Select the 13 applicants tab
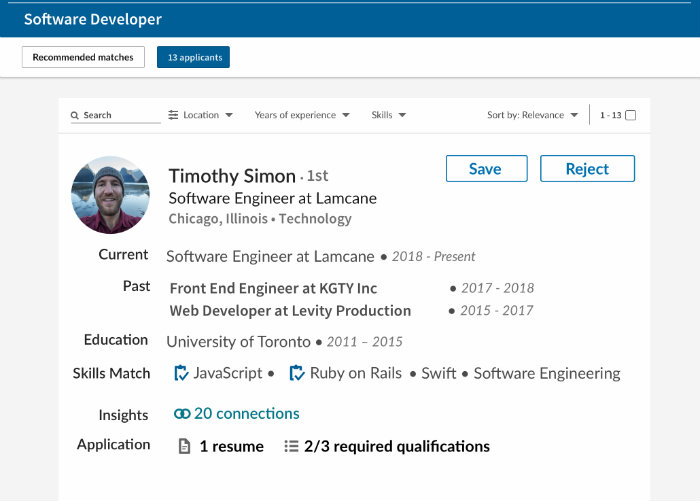The image size is (700, 501). tap(193, 57)
